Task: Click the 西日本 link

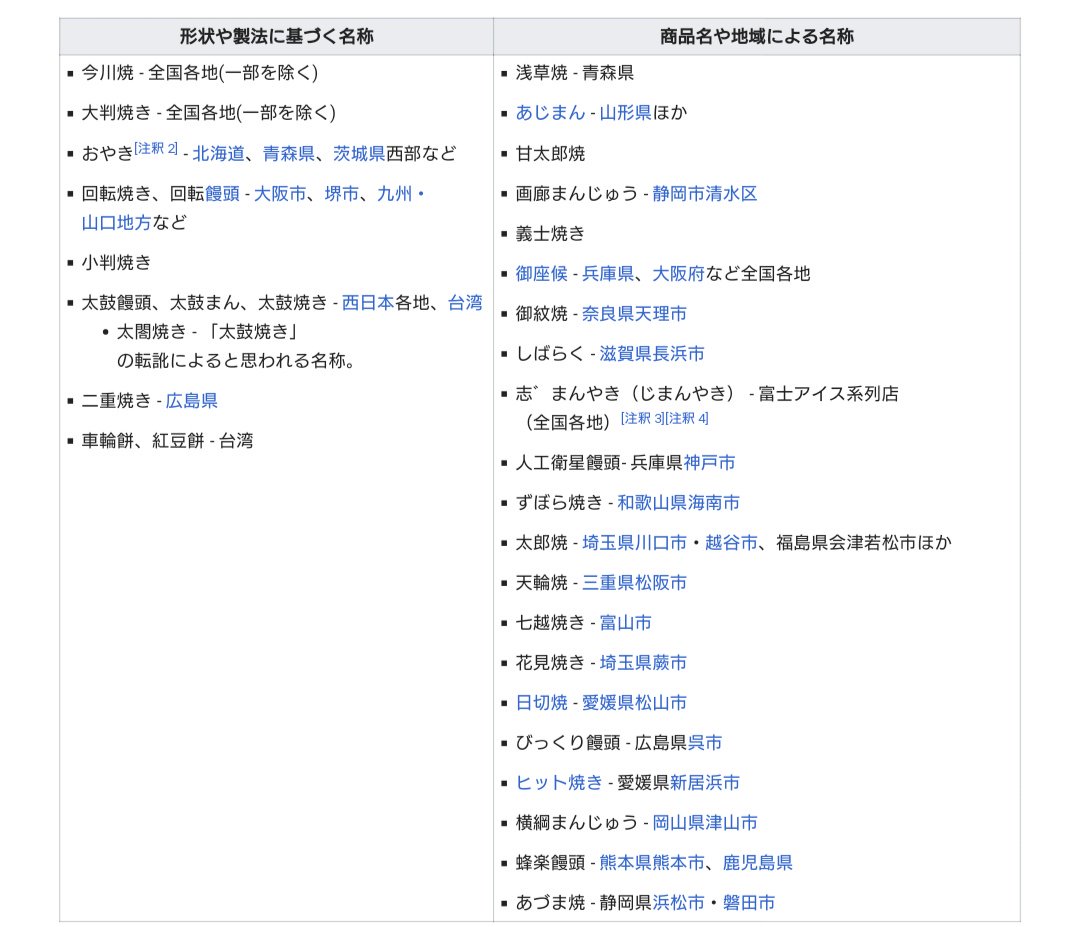Action: [368, 303]
